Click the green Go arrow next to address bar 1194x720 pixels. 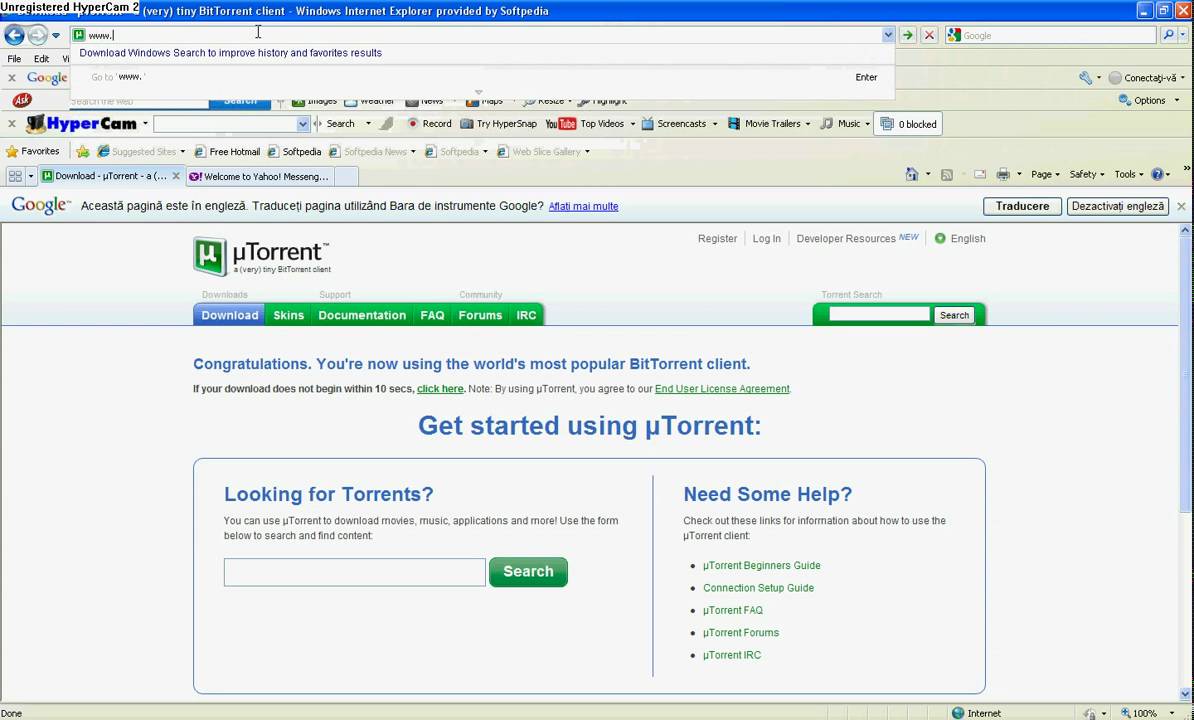click(907, 35)
